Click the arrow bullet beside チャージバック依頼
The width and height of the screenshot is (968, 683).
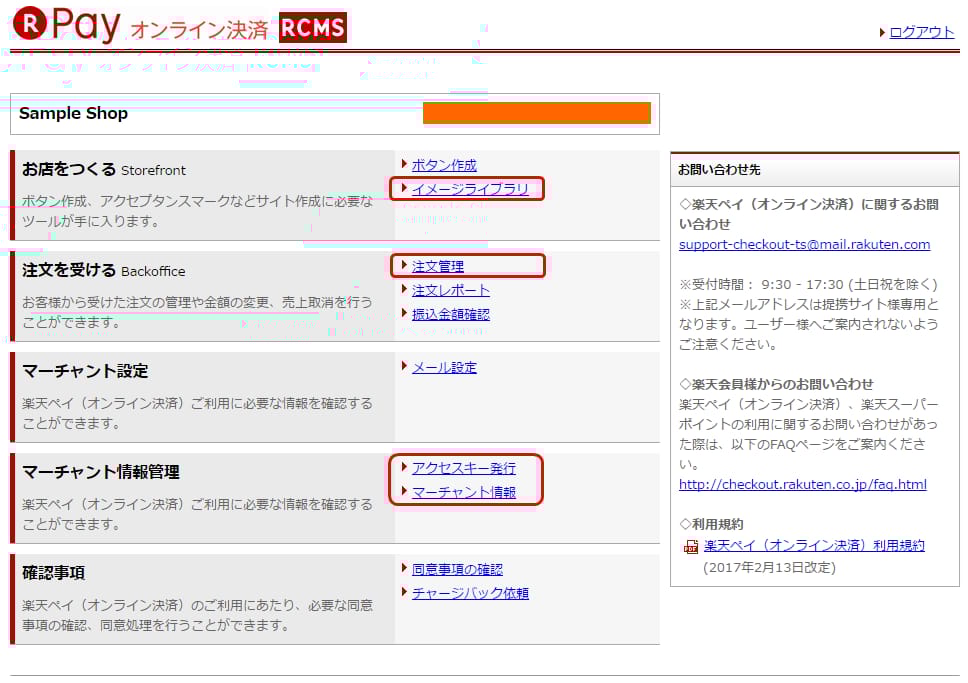(404, 592)
